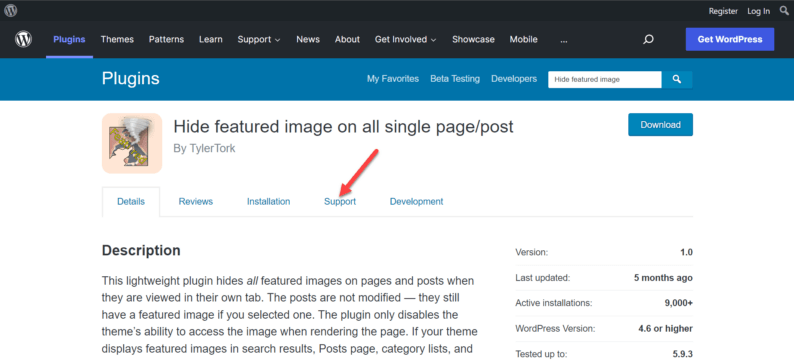The height and width of the screenshot is (361, 794).
Task: Switch to the Installation tab
Action: tap(268, 202)
